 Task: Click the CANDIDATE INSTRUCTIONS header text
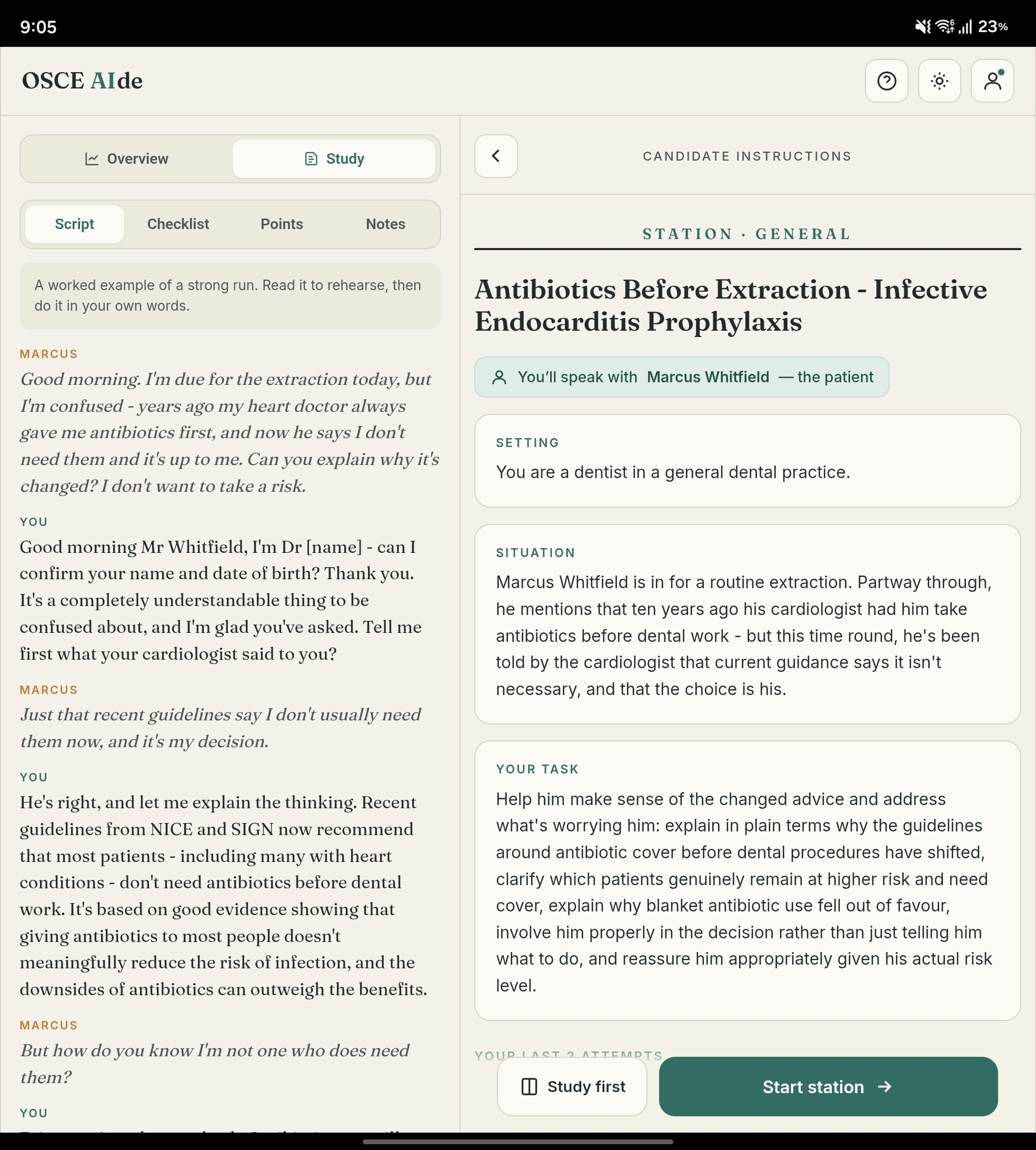pyautogui.click(x=747, y=156)
